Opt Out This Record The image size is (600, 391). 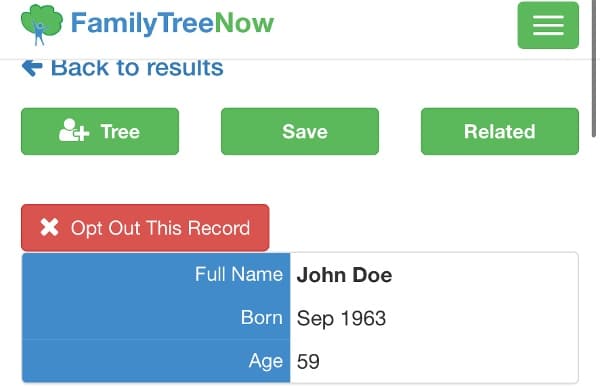[145, 228]
